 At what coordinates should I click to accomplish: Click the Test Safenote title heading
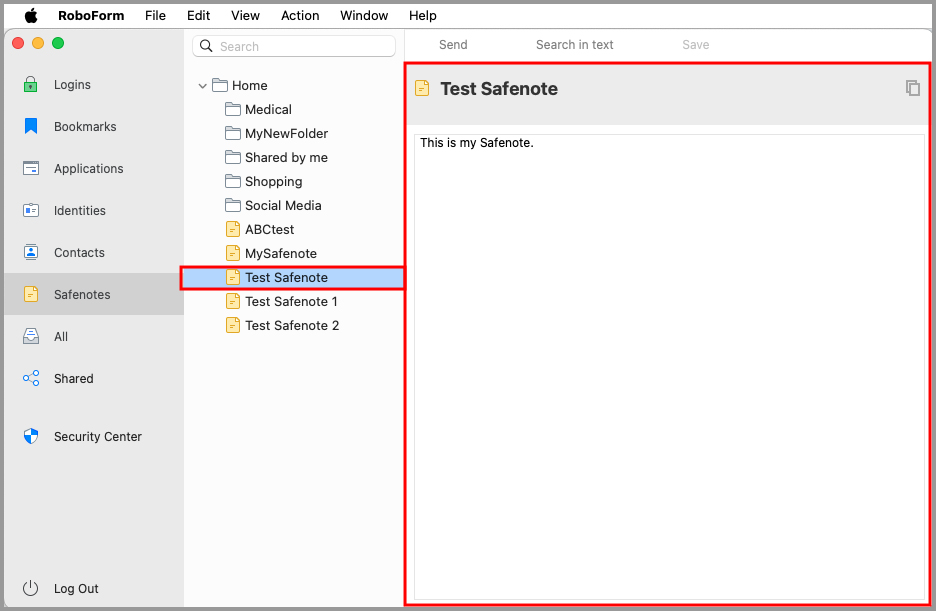(x=499, y=88)
